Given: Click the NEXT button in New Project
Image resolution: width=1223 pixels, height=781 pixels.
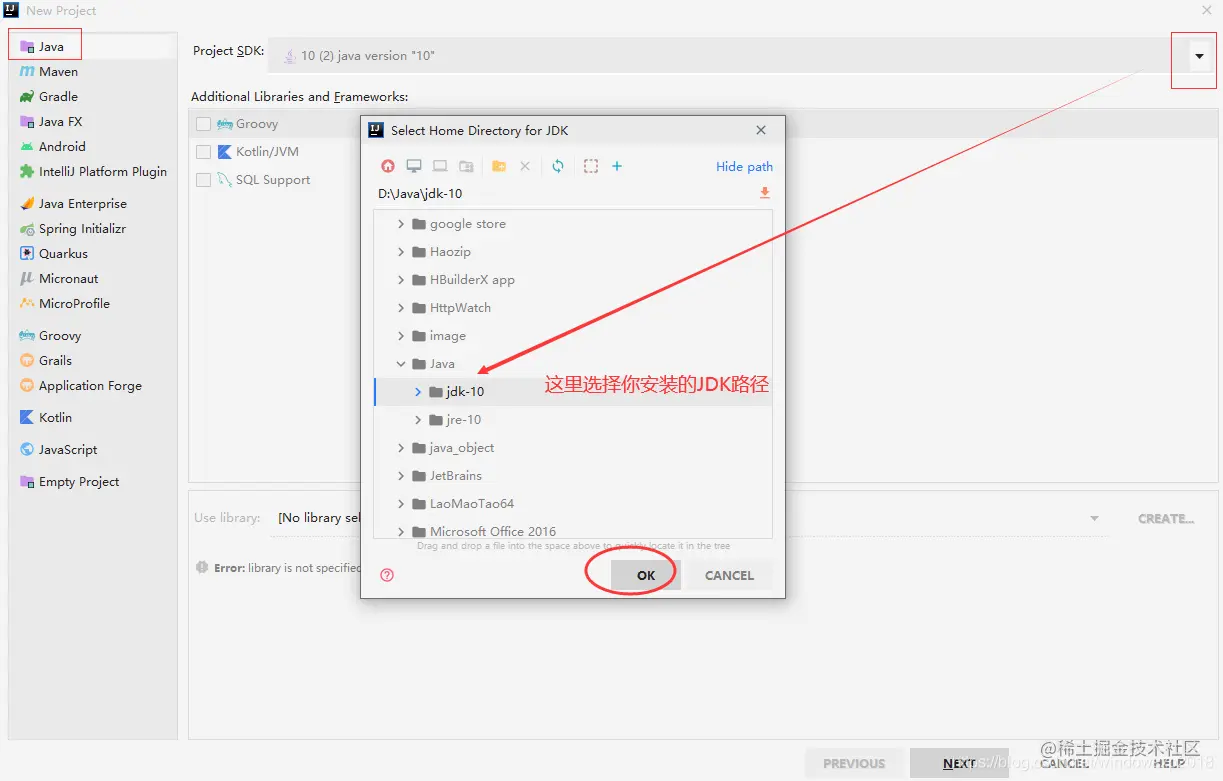Looking at the screenshot, I should point(959,763).
